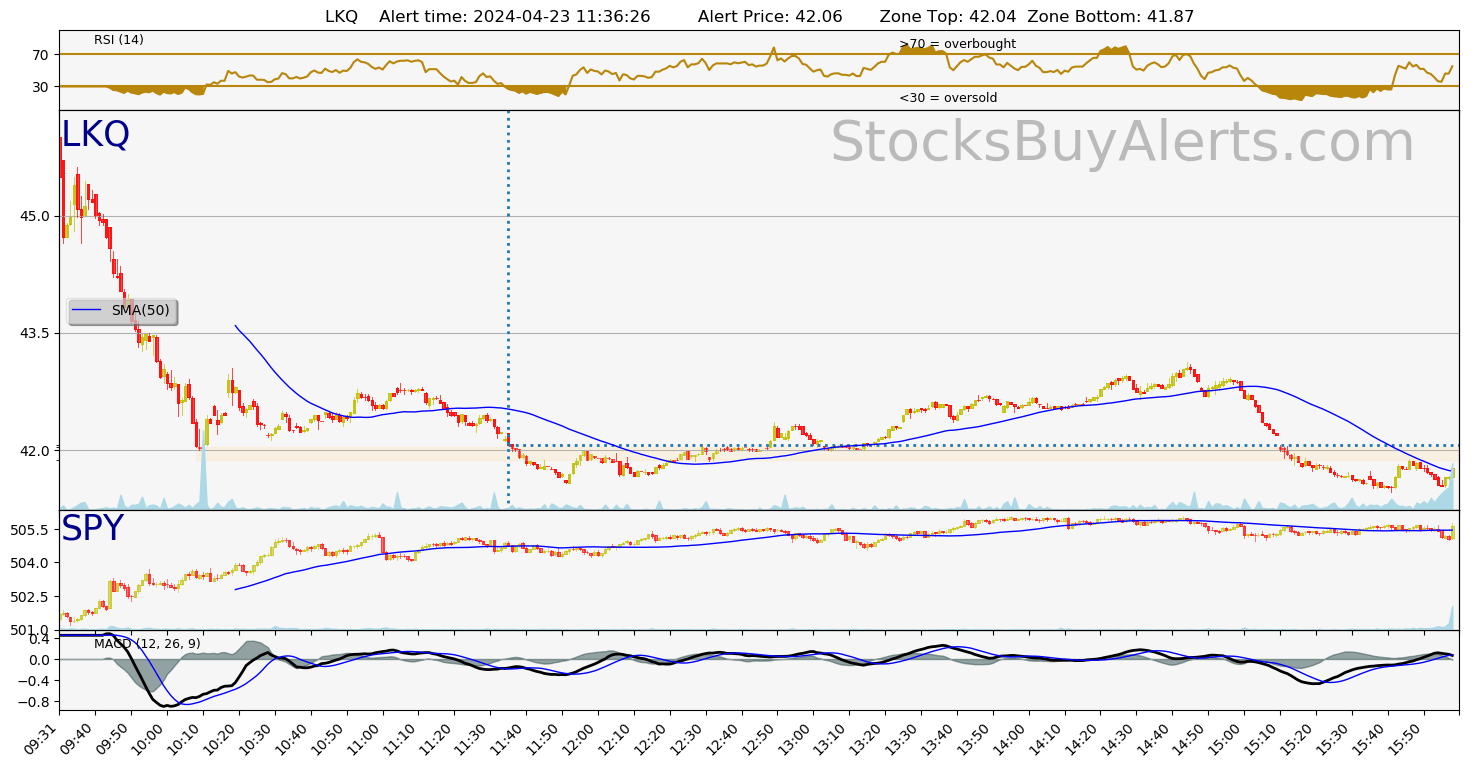Viewport: 1474px width, 768px height.
Task: Click the SMA(50) legend box
Action: click(122, 311)
